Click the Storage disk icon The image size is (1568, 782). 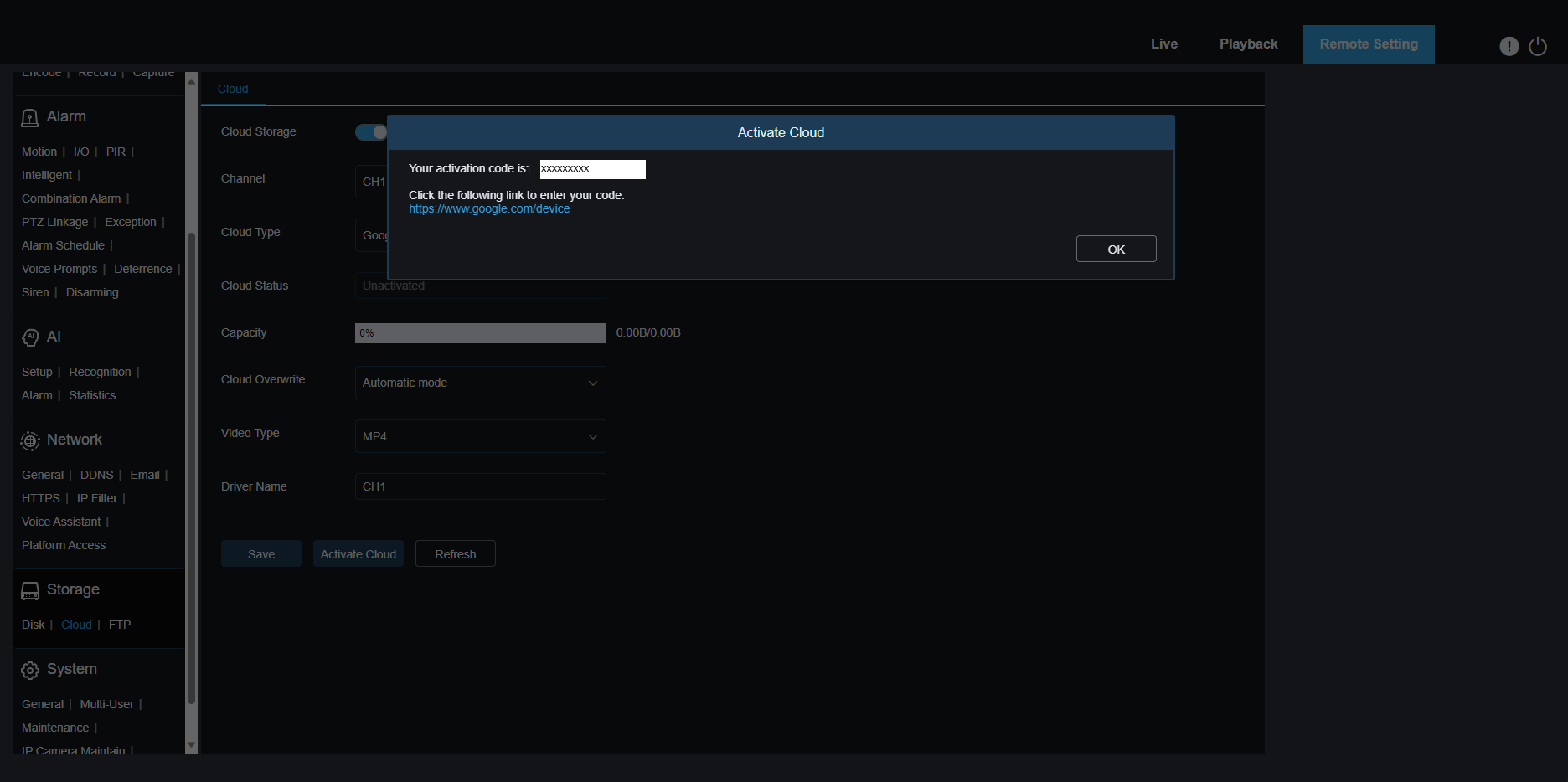pyautogui.click(x=30, y=591)
